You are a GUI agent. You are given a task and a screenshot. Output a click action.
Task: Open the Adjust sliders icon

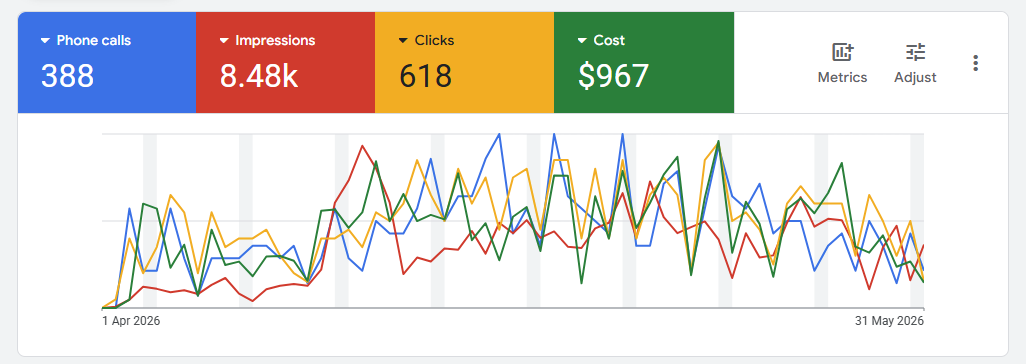coord(915,52)
